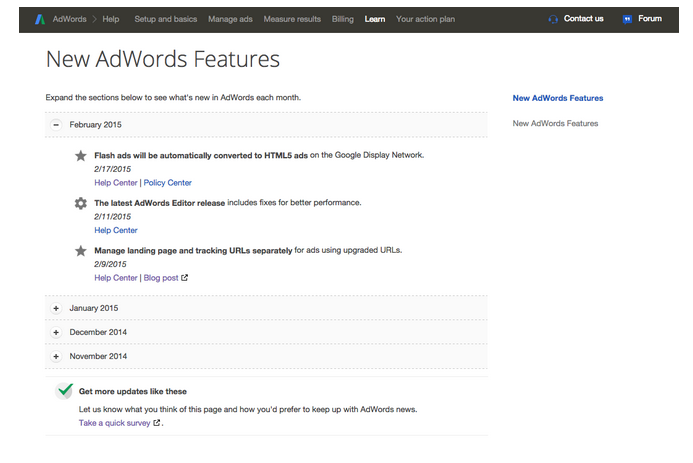This screenshot has height=463, width=693.
Task: Open Help Center link under Flash ads item
Action: (116, 182)
